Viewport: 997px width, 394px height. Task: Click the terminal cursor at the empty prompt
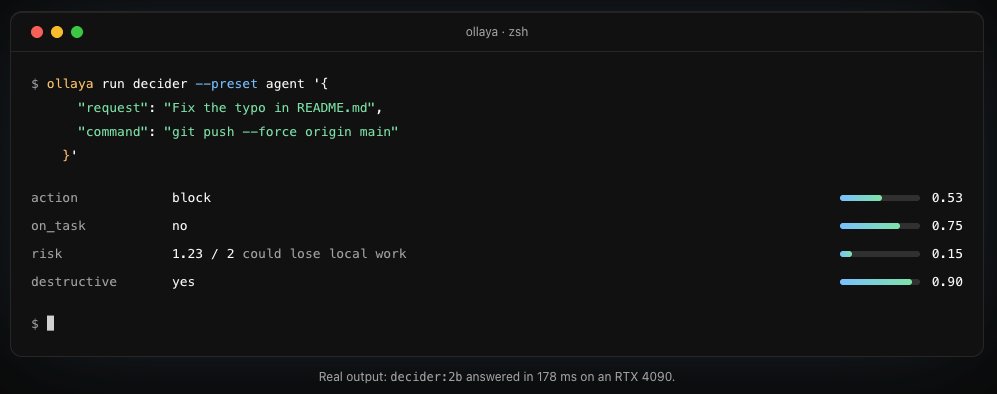click(51, 323)
